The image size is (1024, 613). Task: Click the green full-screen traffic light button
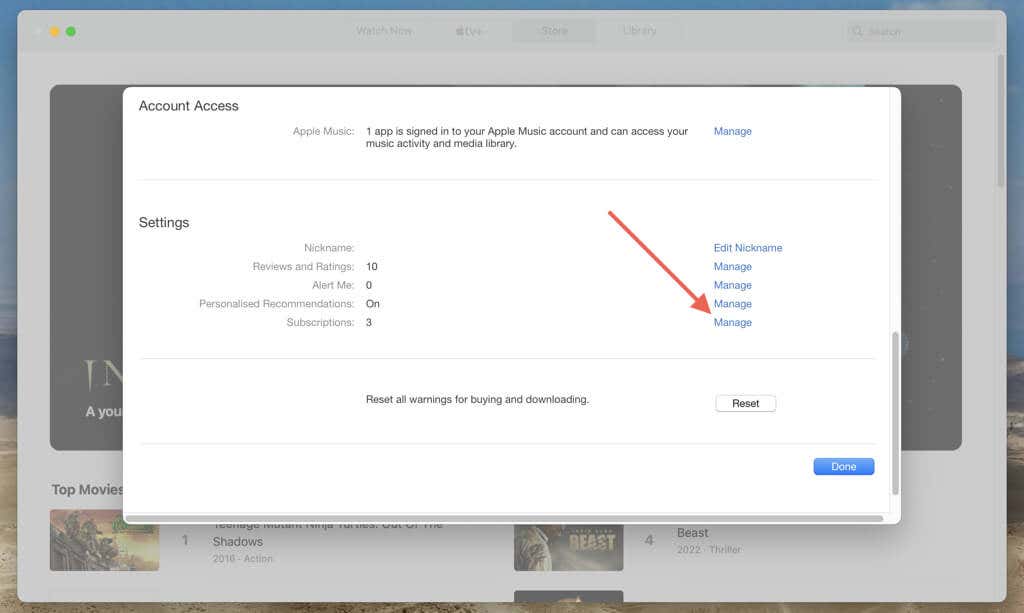(x=70, y=31)
